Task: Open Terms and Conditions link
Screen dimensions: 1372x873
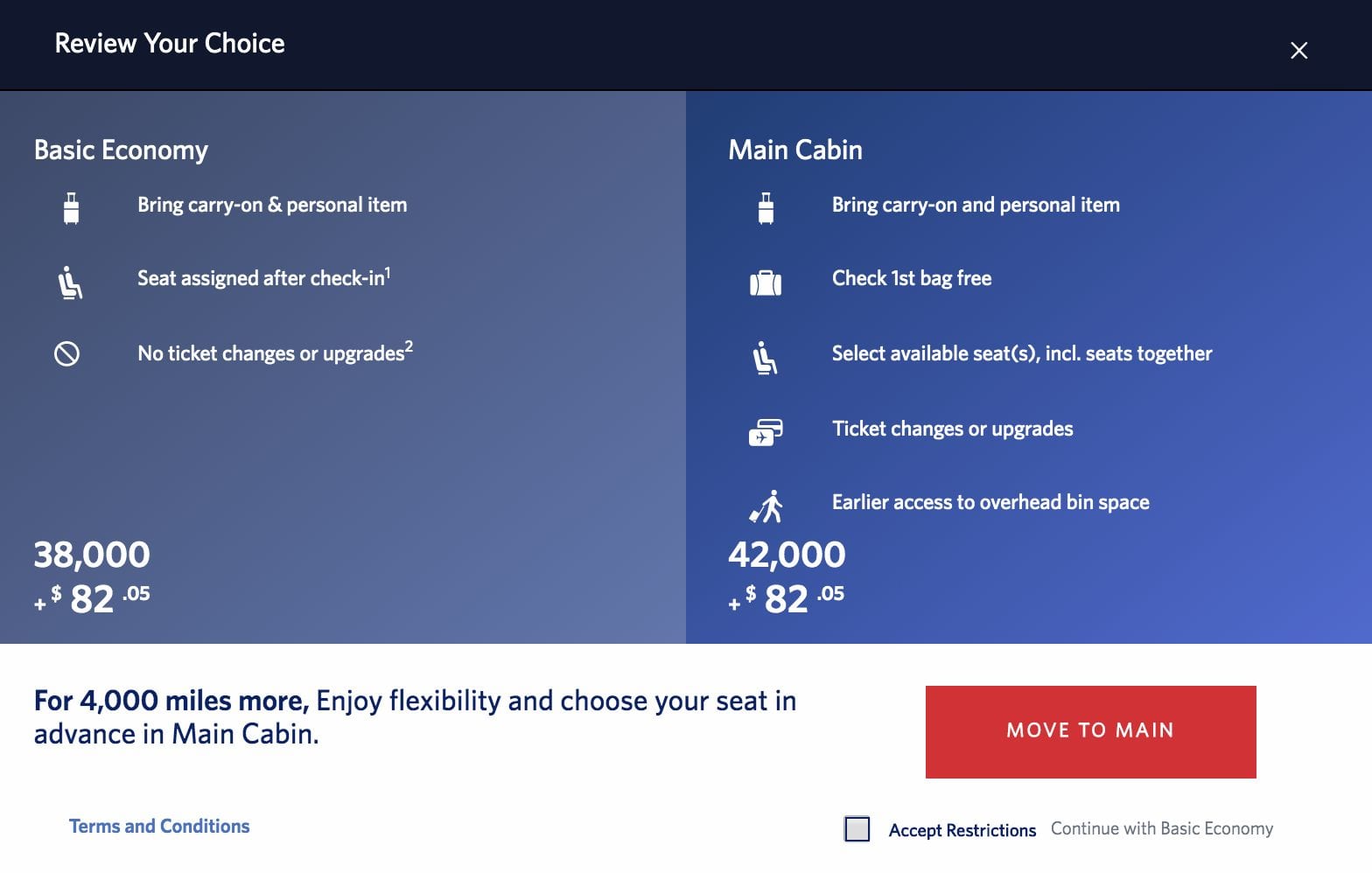Action: click(159, 827)
